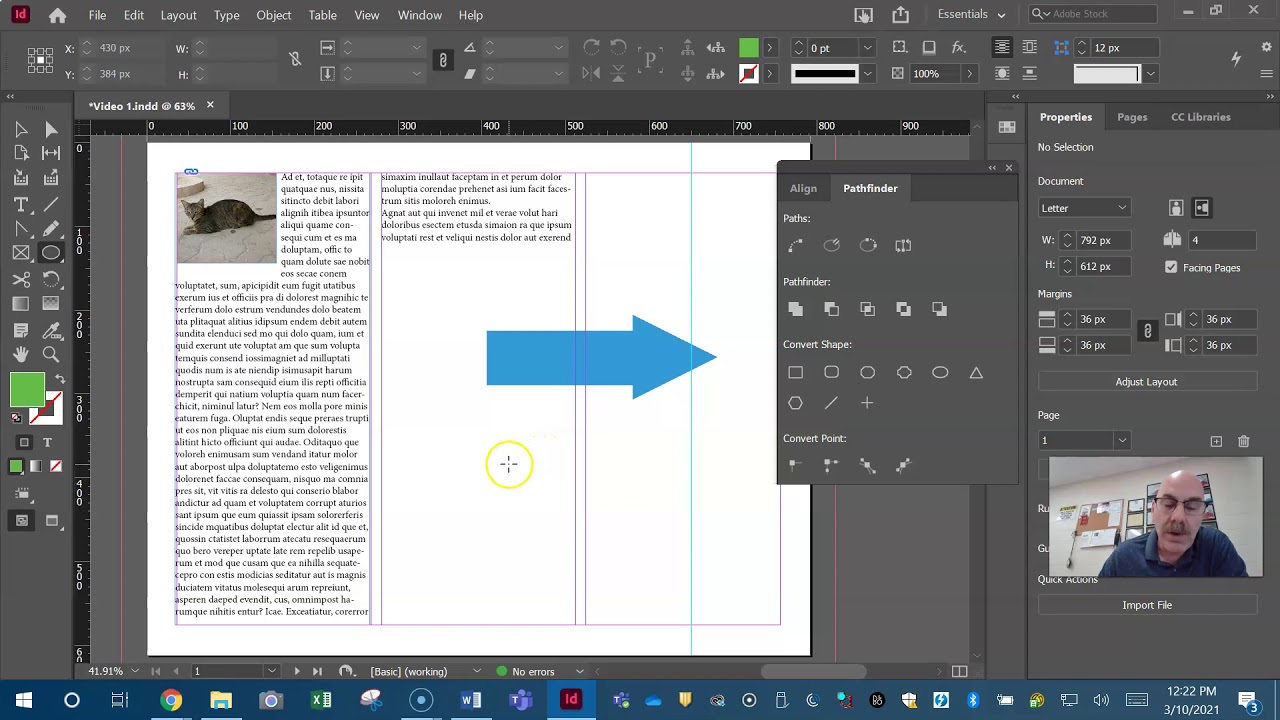Open the Letter page size dropdown
Viewport: 1280px width, 720px height.
pos(1084,208)
